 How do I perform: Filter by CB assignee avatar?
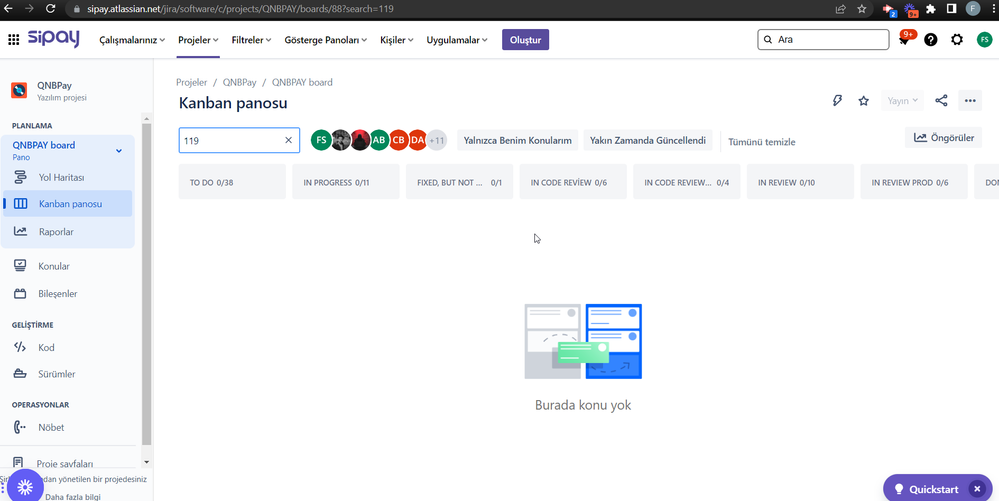pos(399,140)
